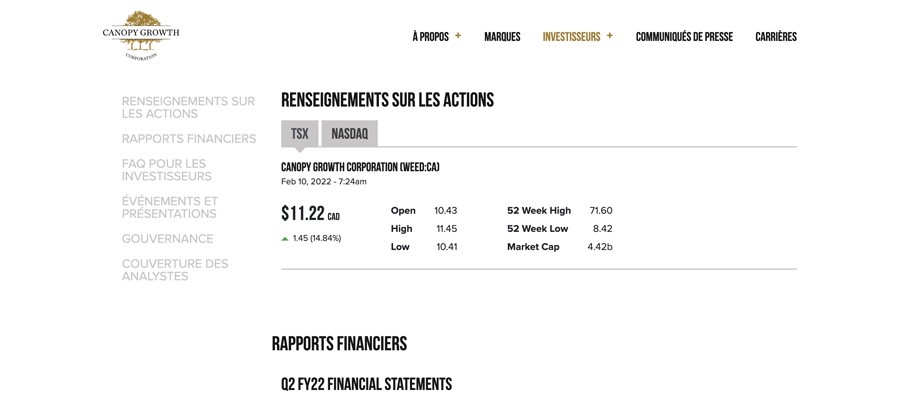Viewport: 900px width, 400px height.
Task: Click the green up-arrow change indicator
Action: [285, 239]
